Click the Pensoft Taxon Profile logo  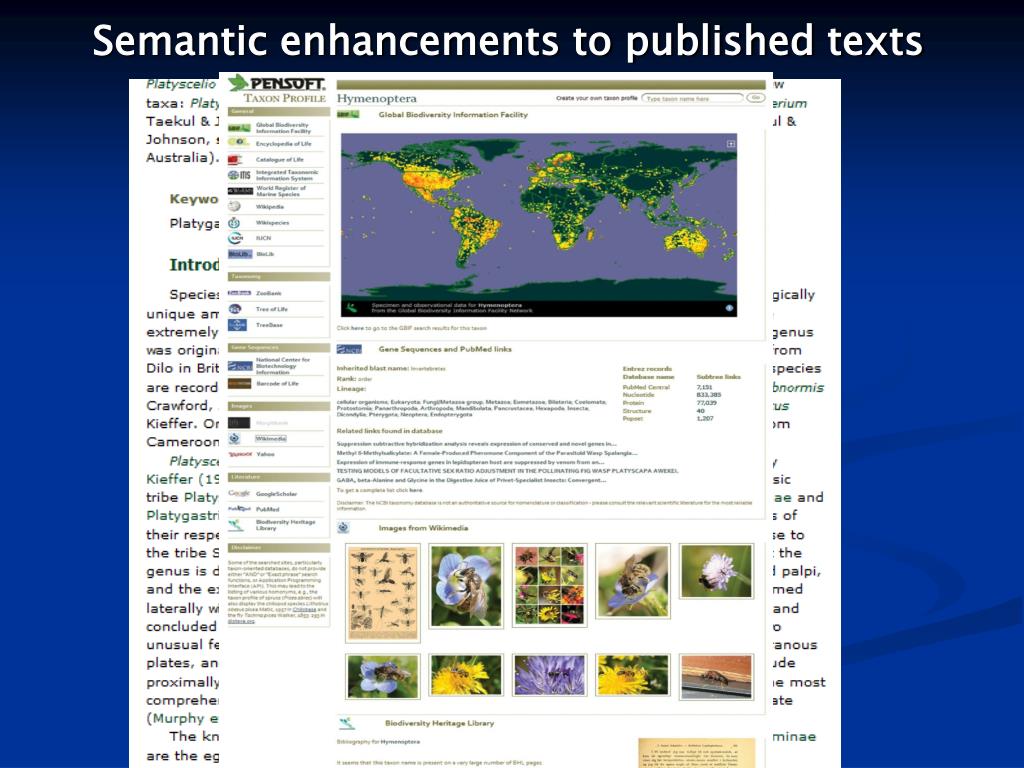coord(278,89)
